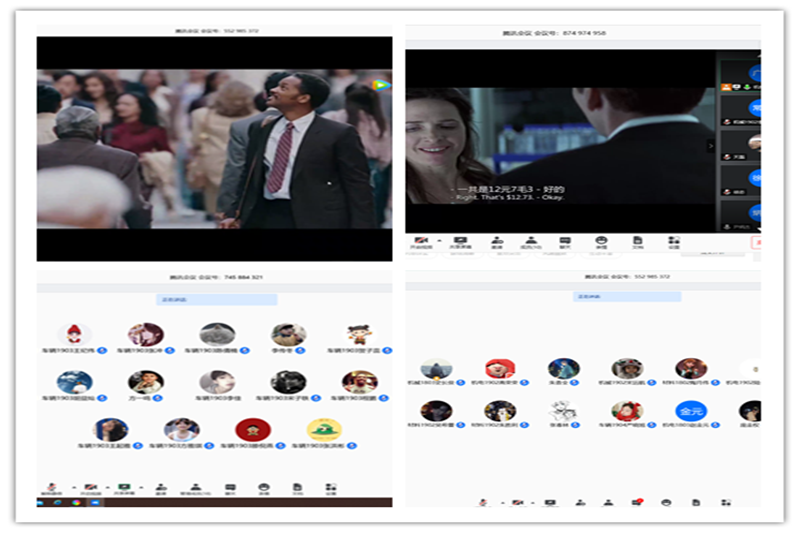This screenshot has height=533, width=800.
Task: Open Emoji reactions in the bottom-right meeting toolbar
Action: [666, 503]
